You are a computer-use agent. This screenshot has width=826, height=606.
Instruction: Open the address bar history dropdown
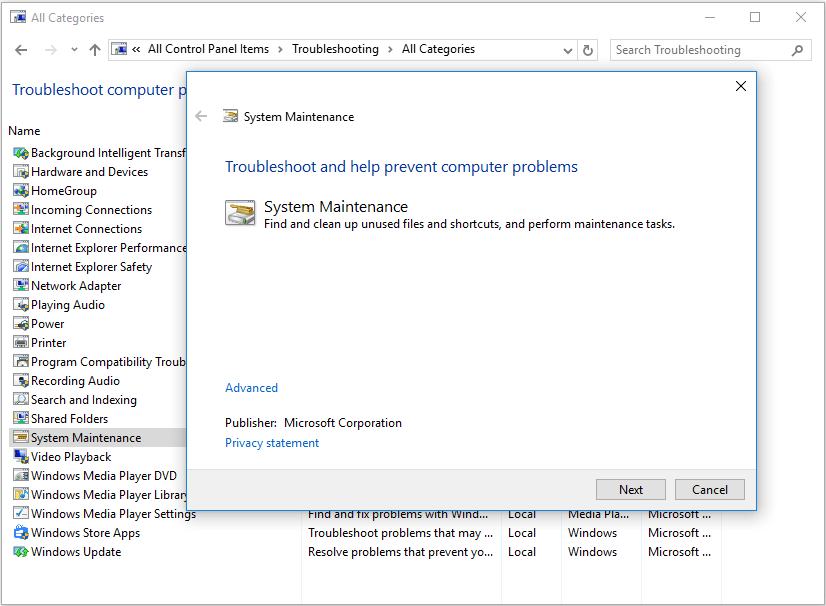pos(568,50)
